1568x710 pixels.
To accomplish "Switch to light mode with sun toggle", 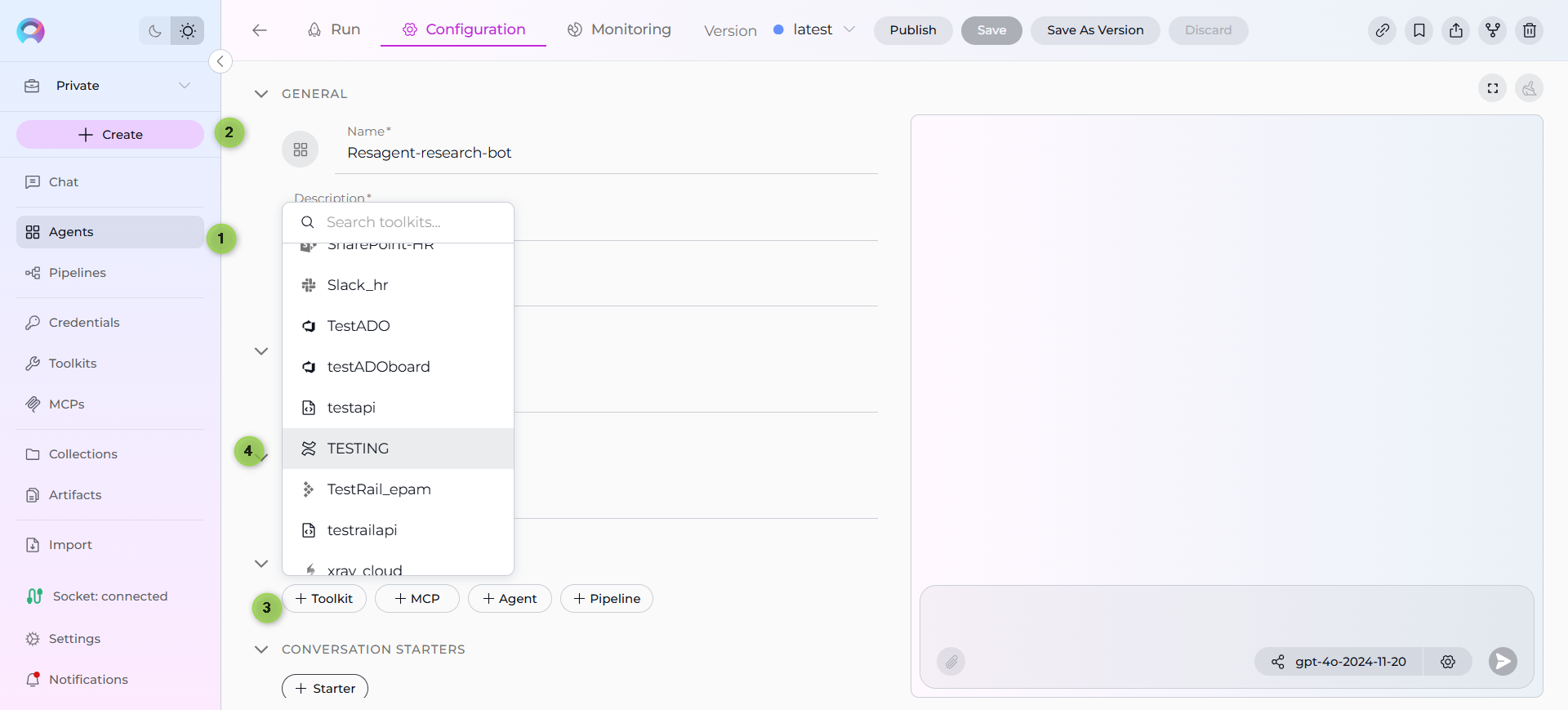I will [188, 31].
